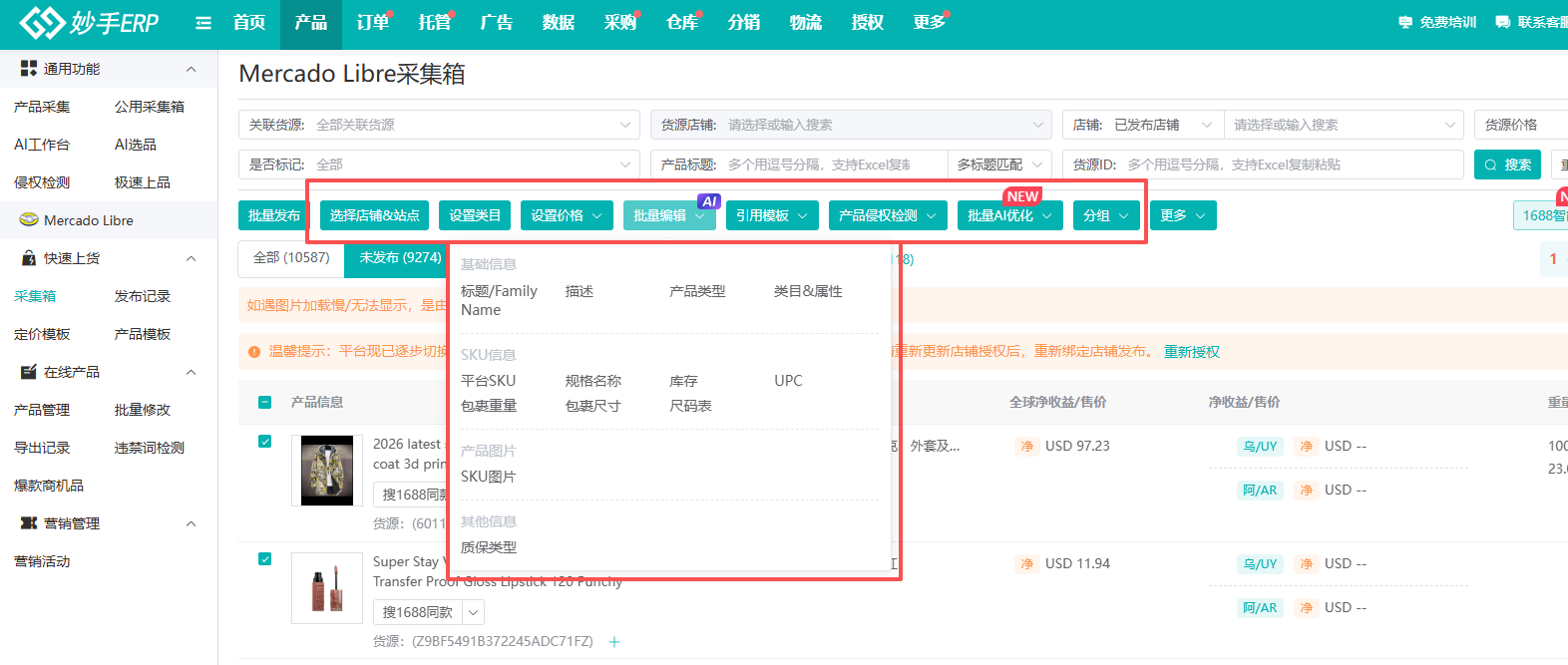Open the lipstick product thumbnail
1568x665 pixels.
pyautogui.click(x=327, y=588)
